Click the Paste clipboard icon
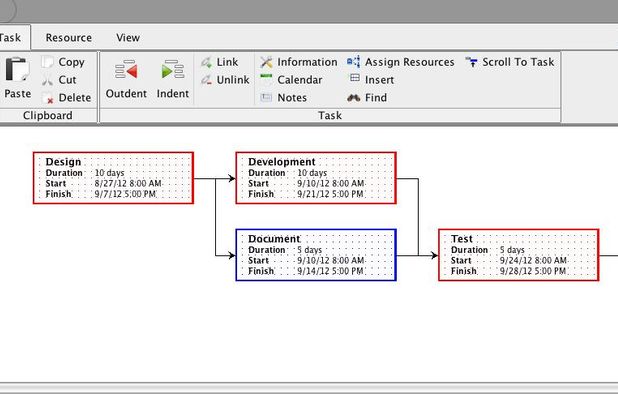The height and width of the screenshot is (394, 618). (17, 70)
